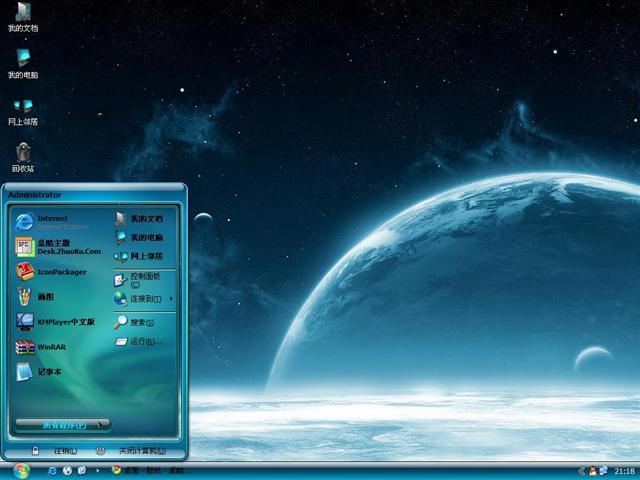
Task: Open 我的电脑 in start menu right column
Action: pyautogui.click(x=139, y=237)
